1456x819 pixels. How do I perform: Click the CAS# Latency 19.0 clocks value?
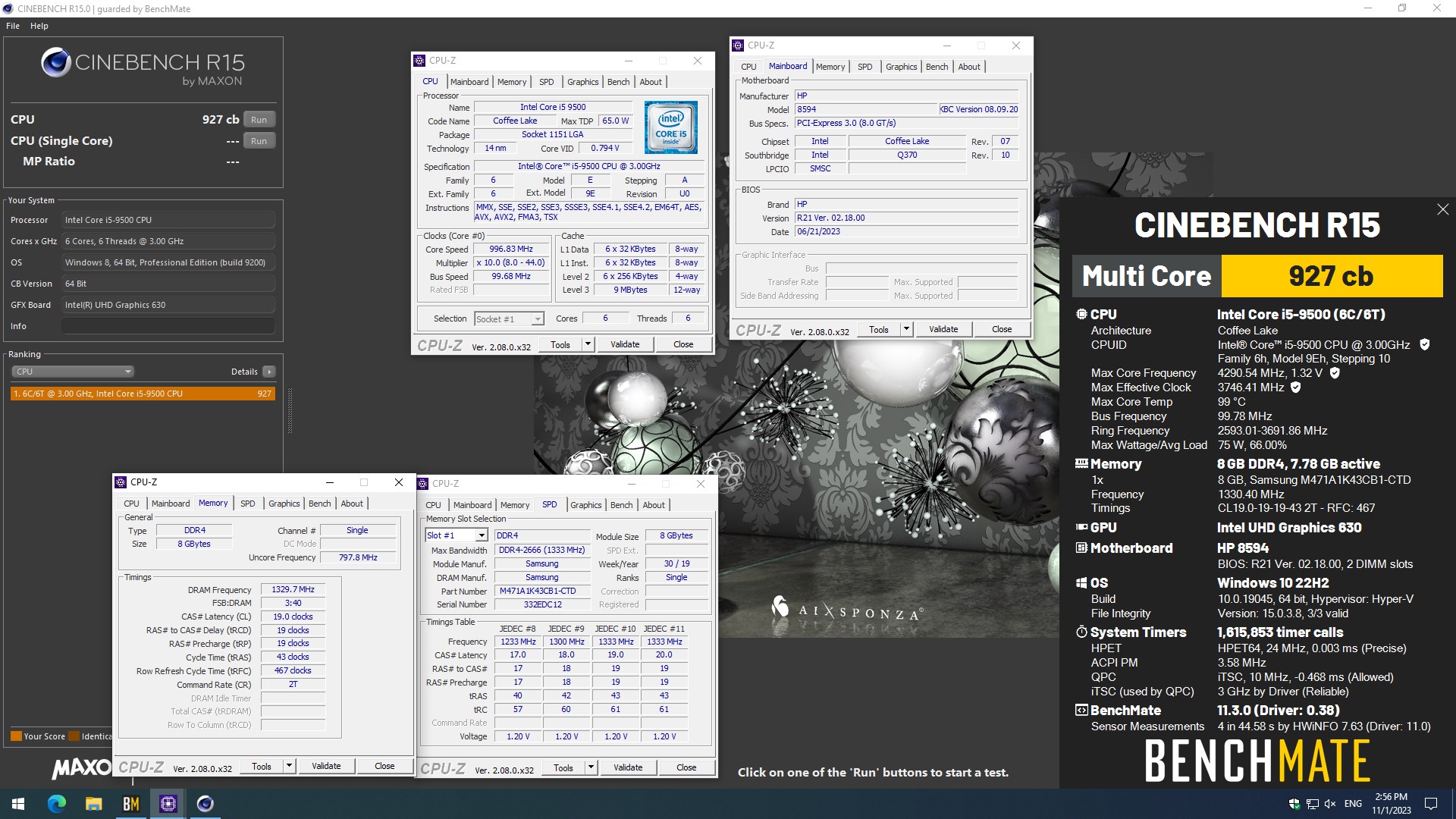click(x=293, y=617)
